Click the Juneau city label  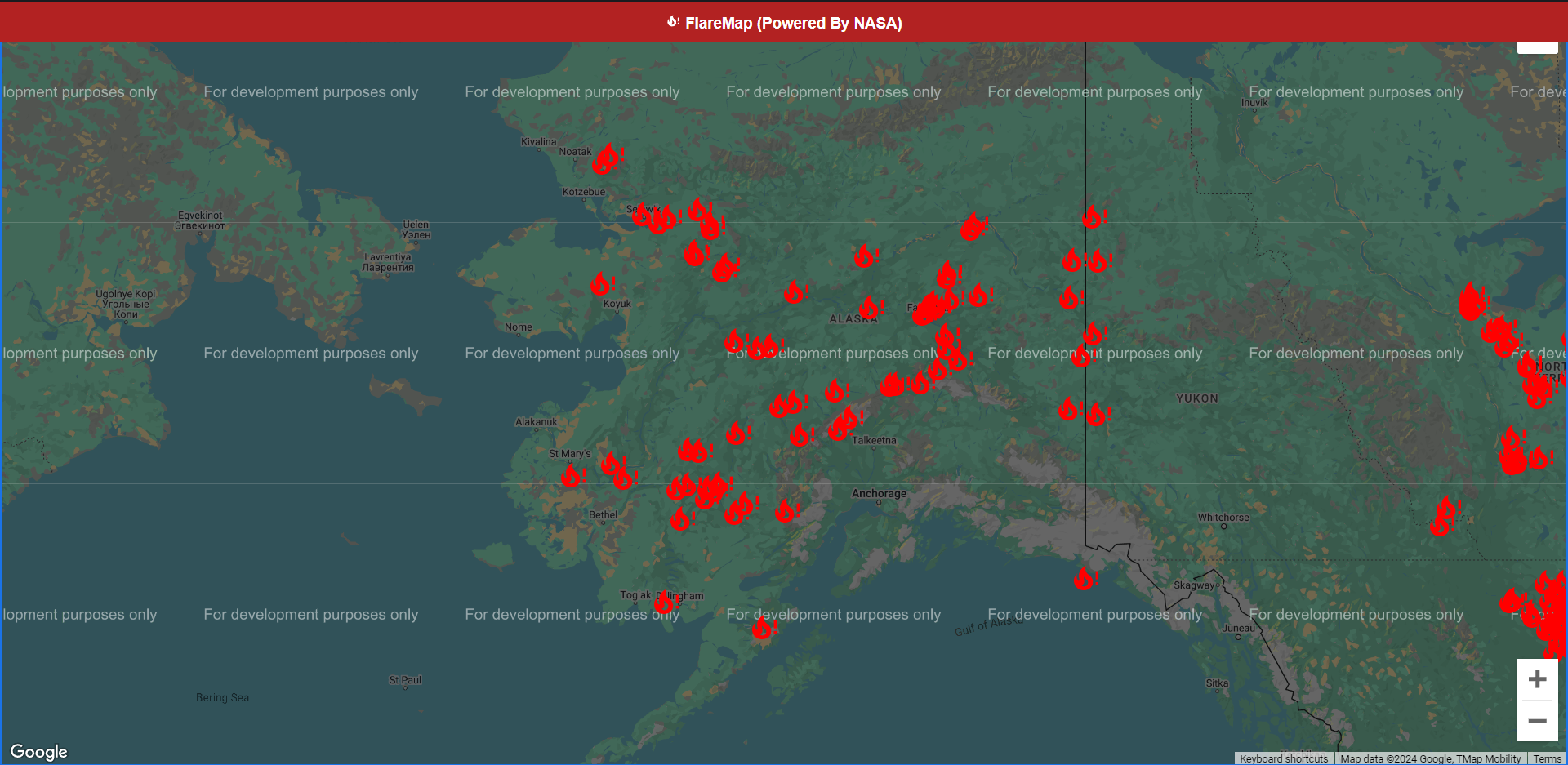tap(1238, 628)
